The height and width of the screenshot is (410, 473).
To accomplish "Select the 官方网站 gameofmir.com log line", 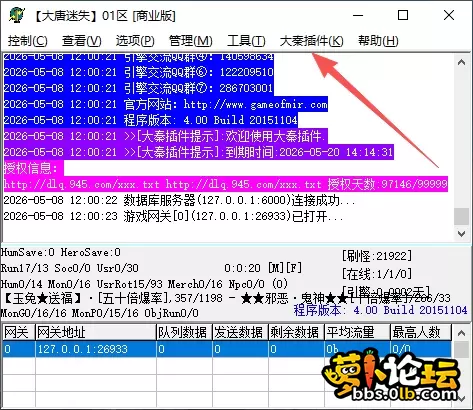I will tap(166, 104).
